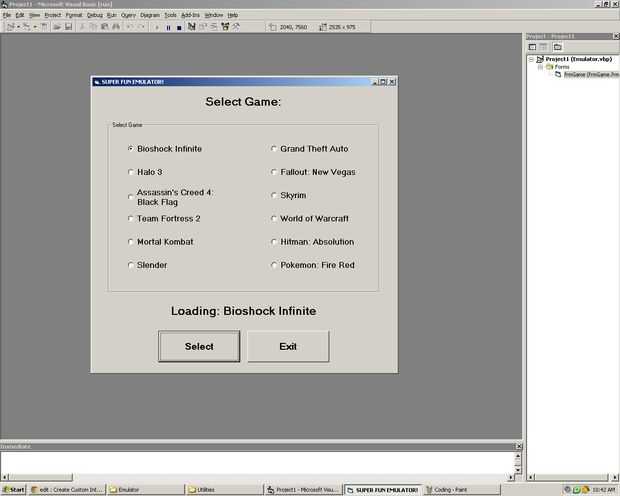The width and height of the screenshot is (620, 496).
Task: Click the Select button
Action: [199, 346]
